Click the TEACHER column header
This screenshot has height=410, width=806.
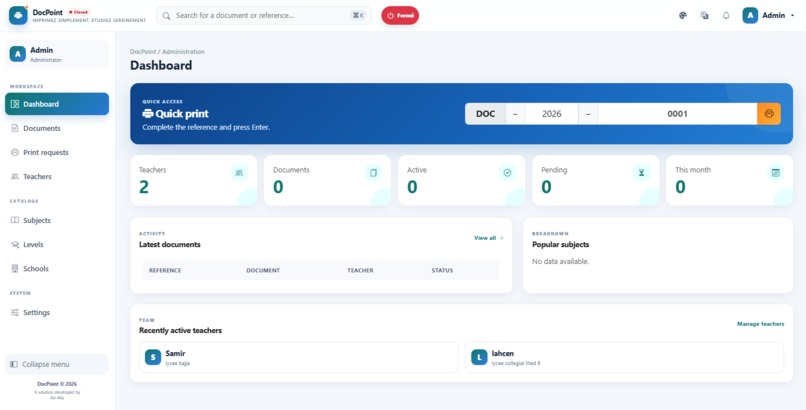tap(360, 270)
